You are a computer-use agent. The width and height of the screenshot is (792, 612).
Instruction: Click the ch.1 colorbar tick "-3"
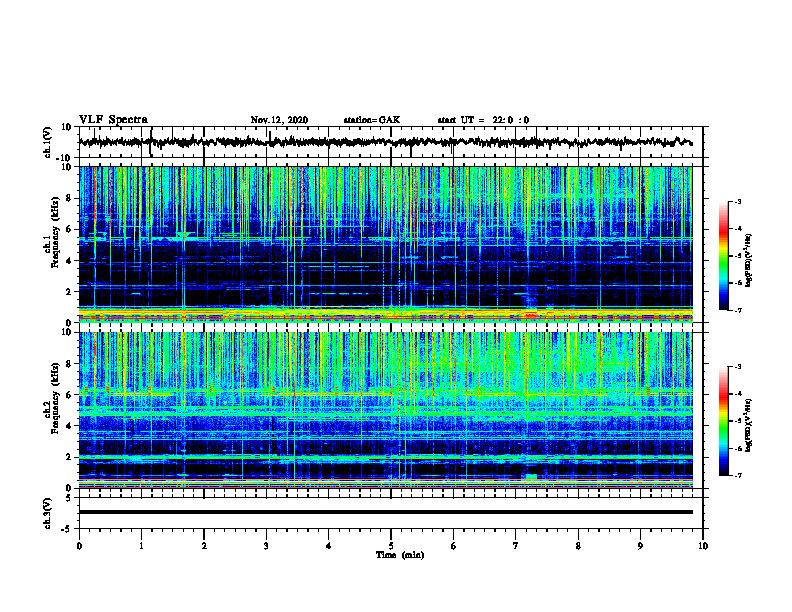click(738, 201)
